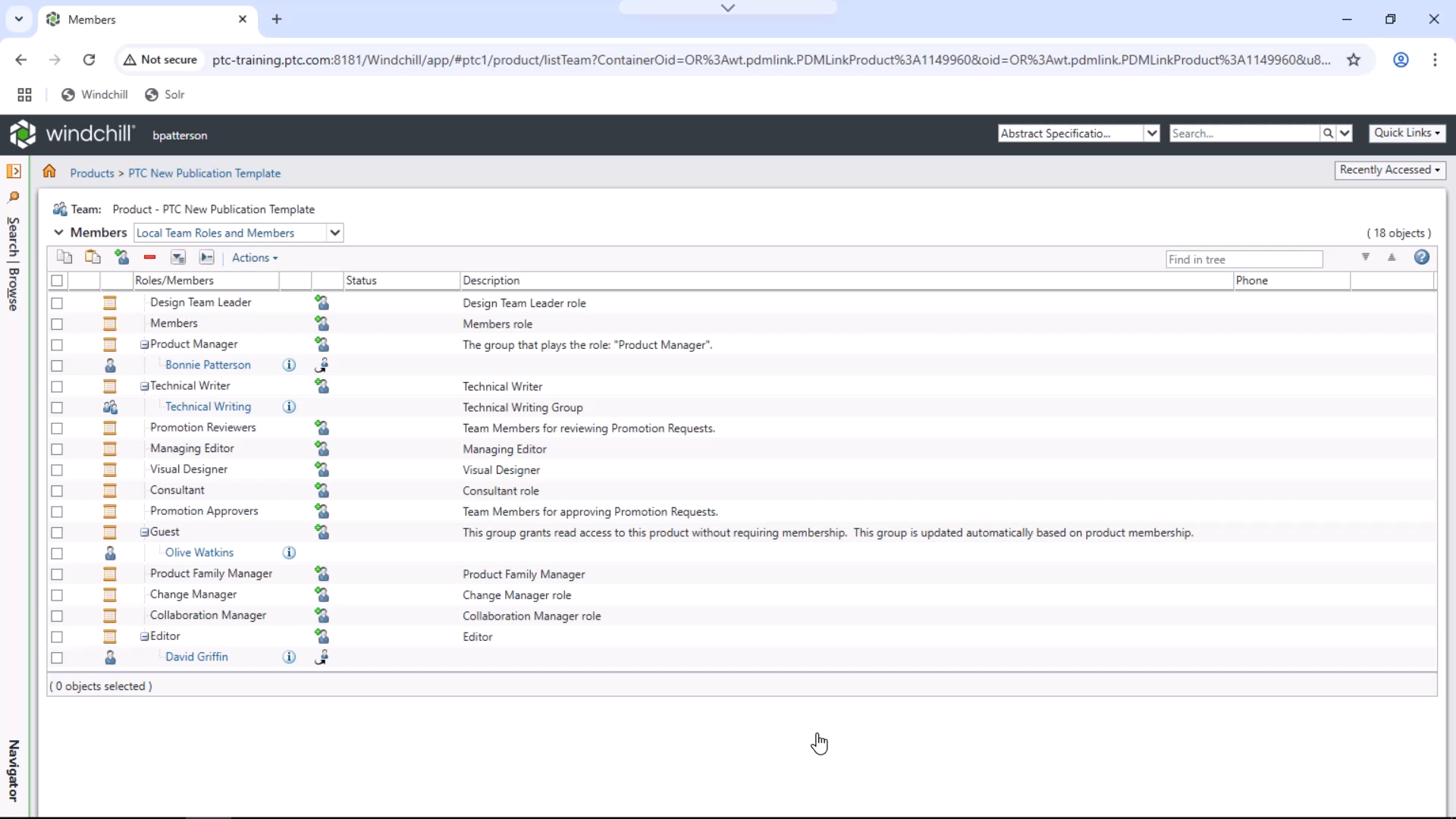Collapse the Editor role node

click(144, 637)
